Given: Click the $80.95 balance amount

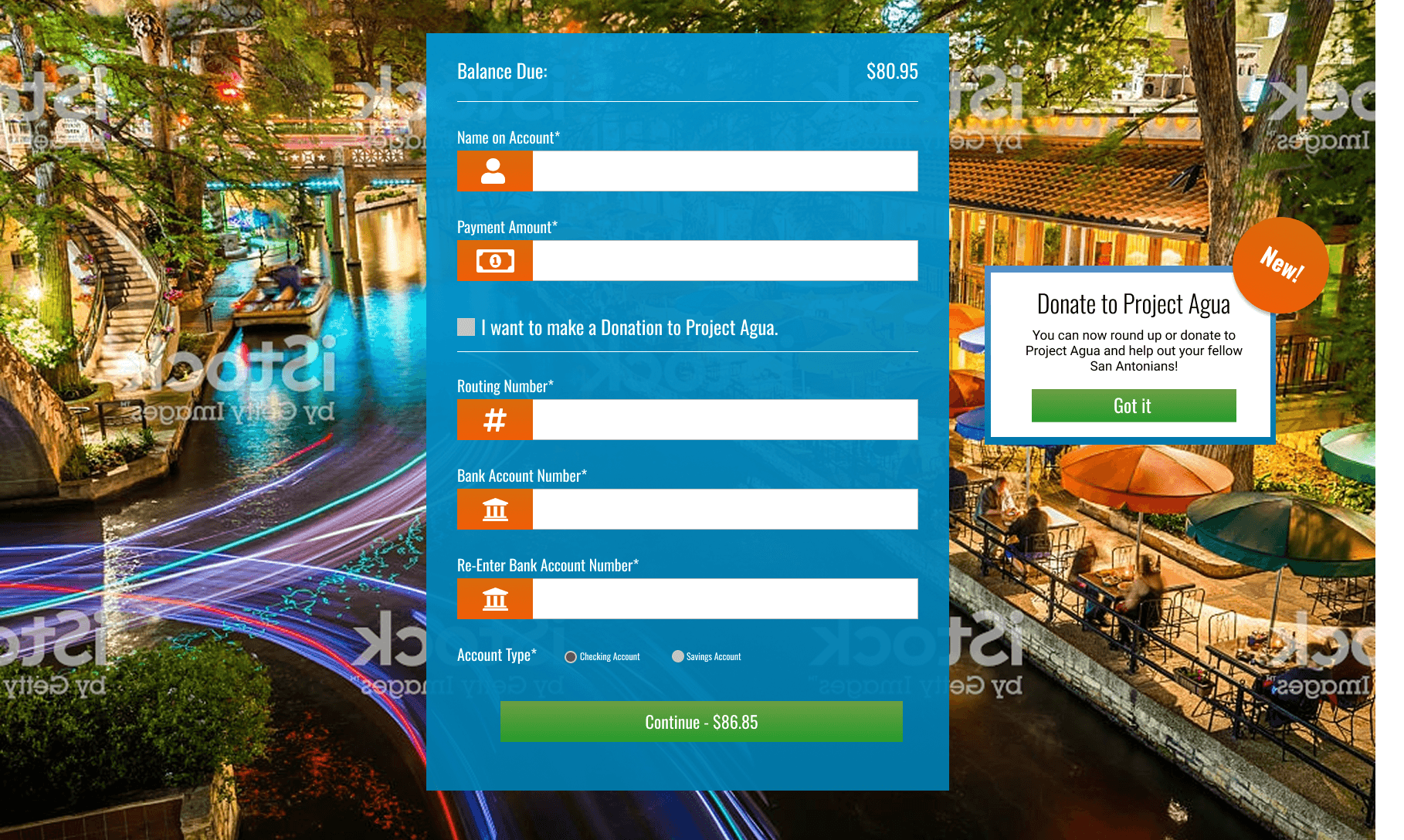Looking at the screenshot, I should (892, 72).
